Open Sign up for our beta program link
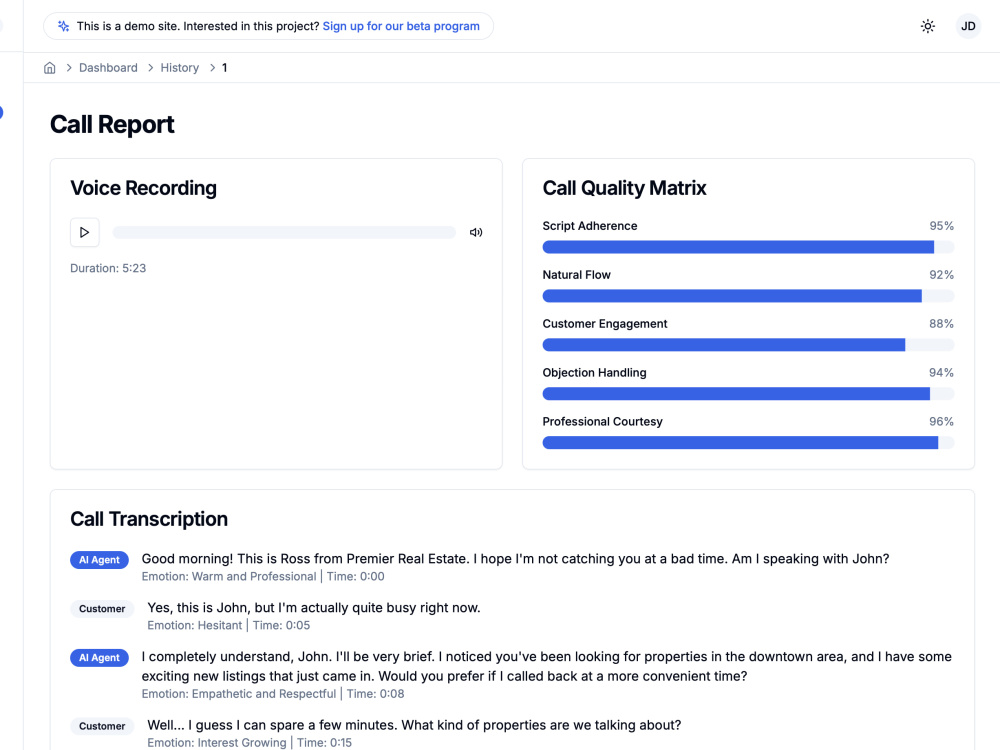Viewport: 1000px width, 750px height. pos(401,26)
